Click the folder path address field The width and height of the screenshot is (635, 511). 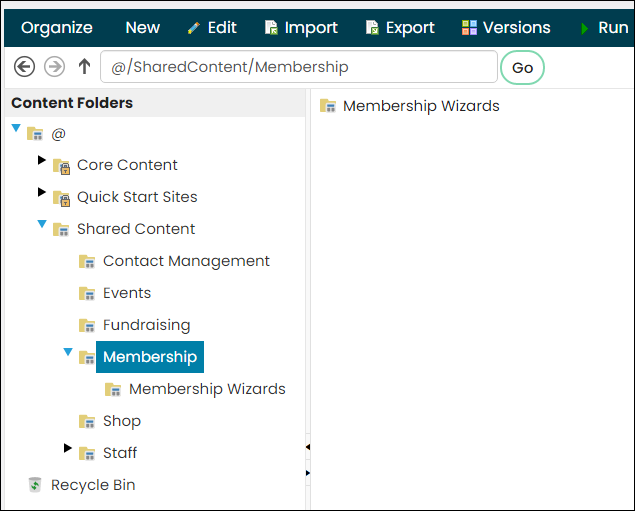click(x=299, y=67)
